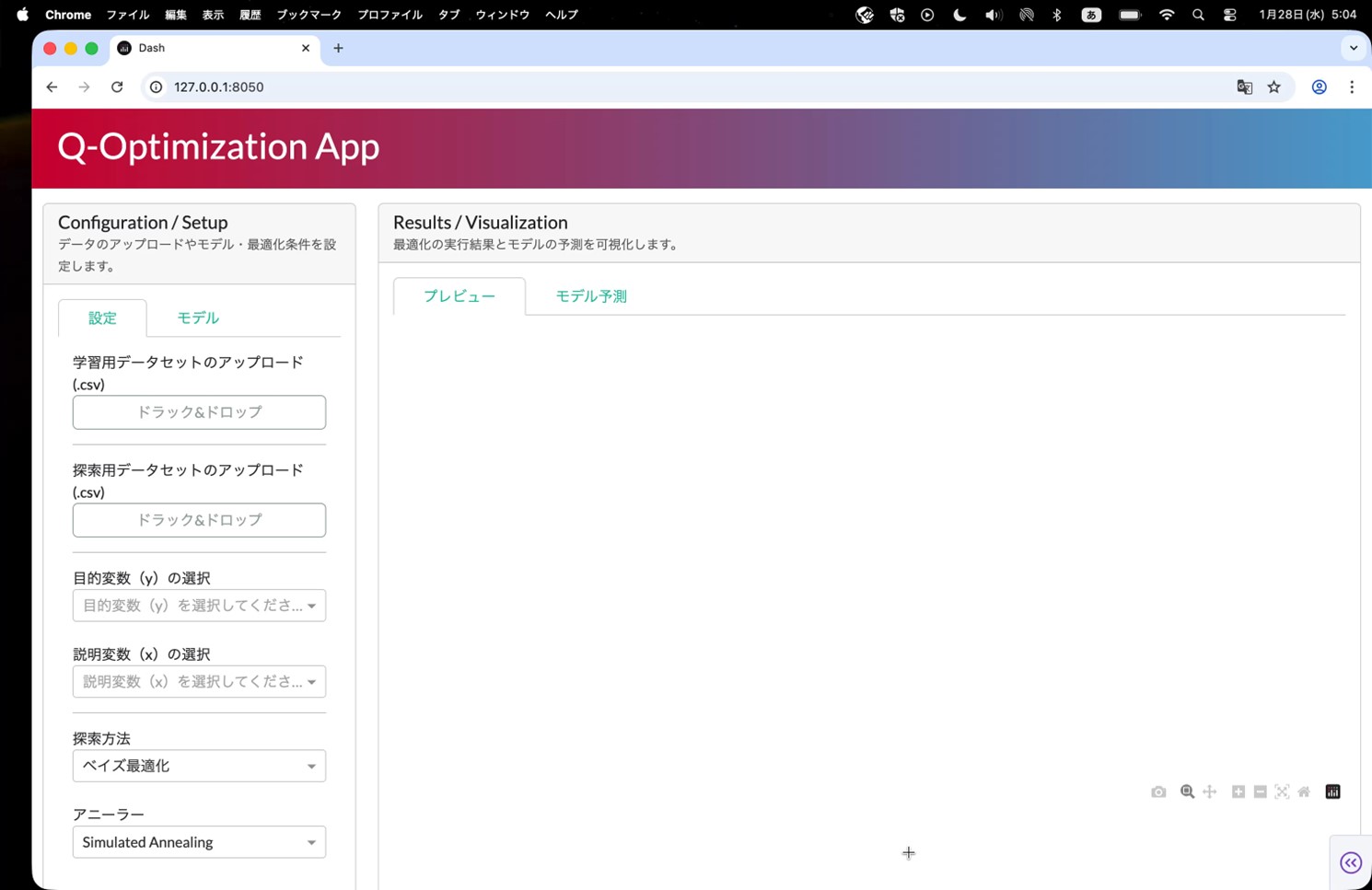1372x890 pixels.
Task: Click the Plotly logo icon
Action: pos(1332,792)
